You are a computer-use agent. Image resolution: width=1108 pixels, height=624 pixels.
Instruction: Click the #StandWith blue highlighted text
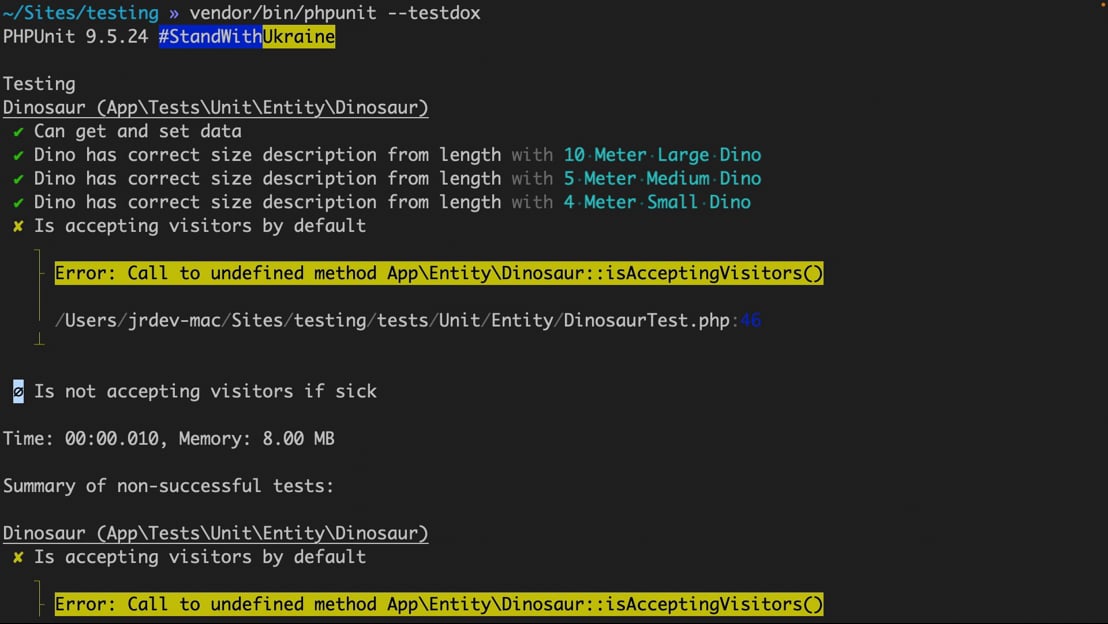pos(210,37)
